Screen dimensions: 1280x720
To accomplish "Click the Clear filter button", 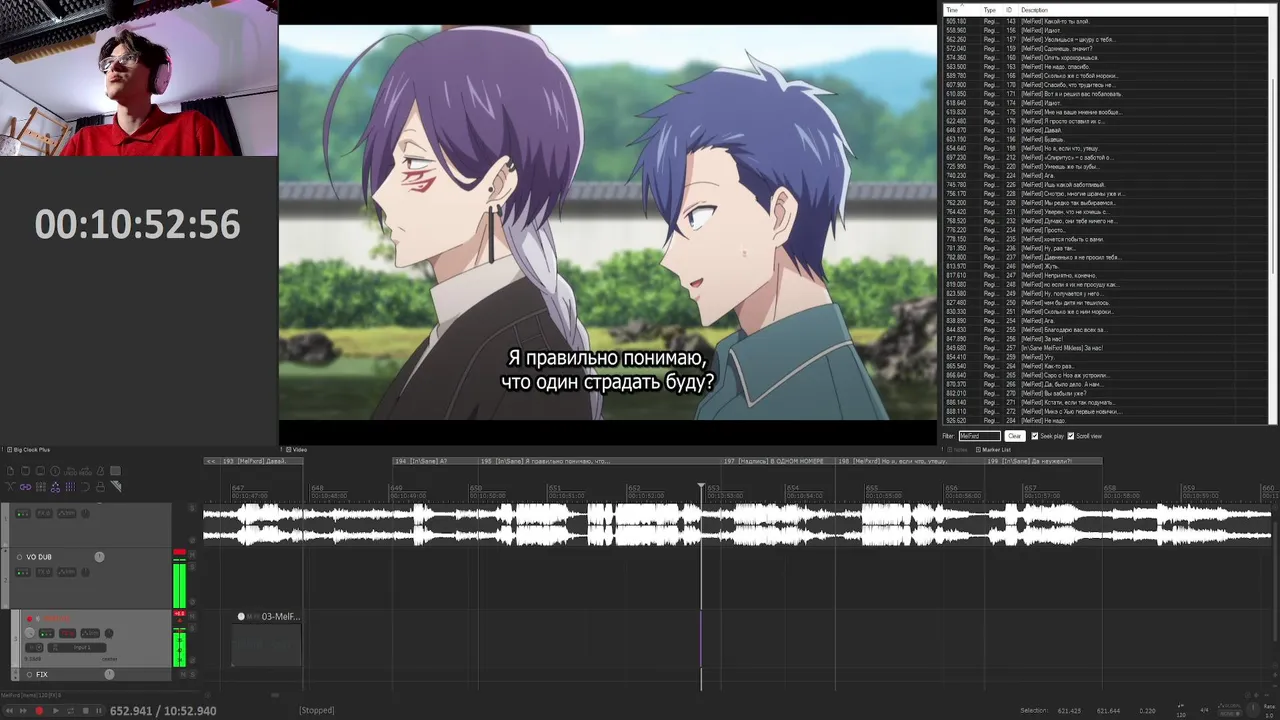I will (1014, 436).
